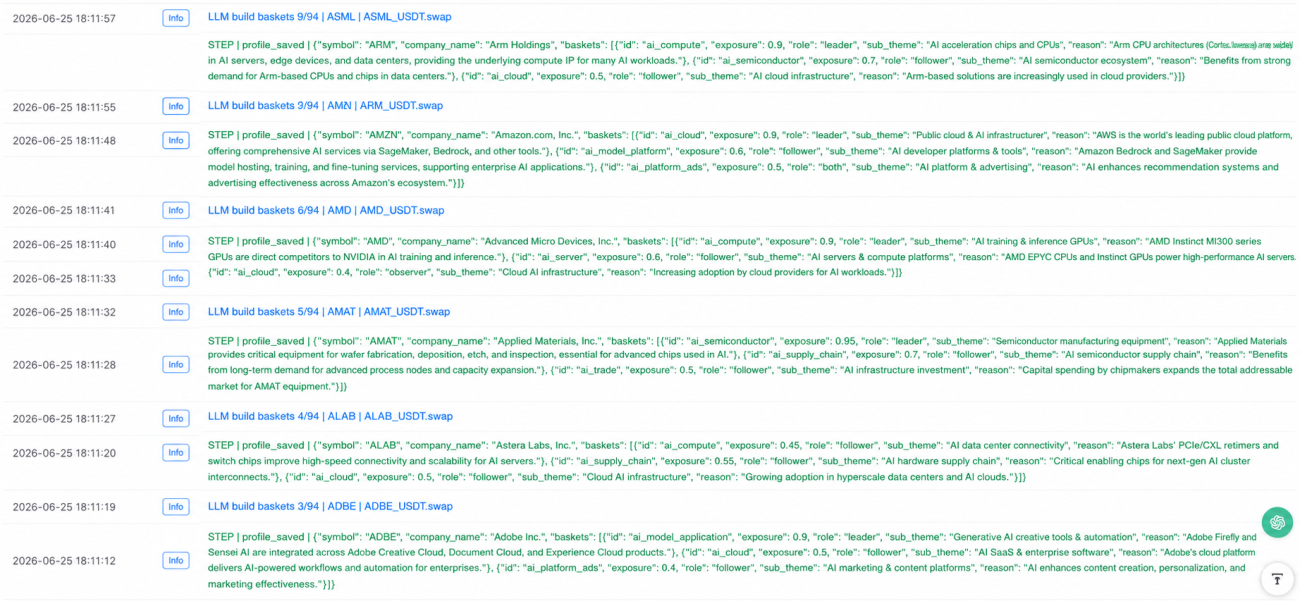Open the green AI assistant chat icon
The image size is (1300, 601).
point(1276,522)
